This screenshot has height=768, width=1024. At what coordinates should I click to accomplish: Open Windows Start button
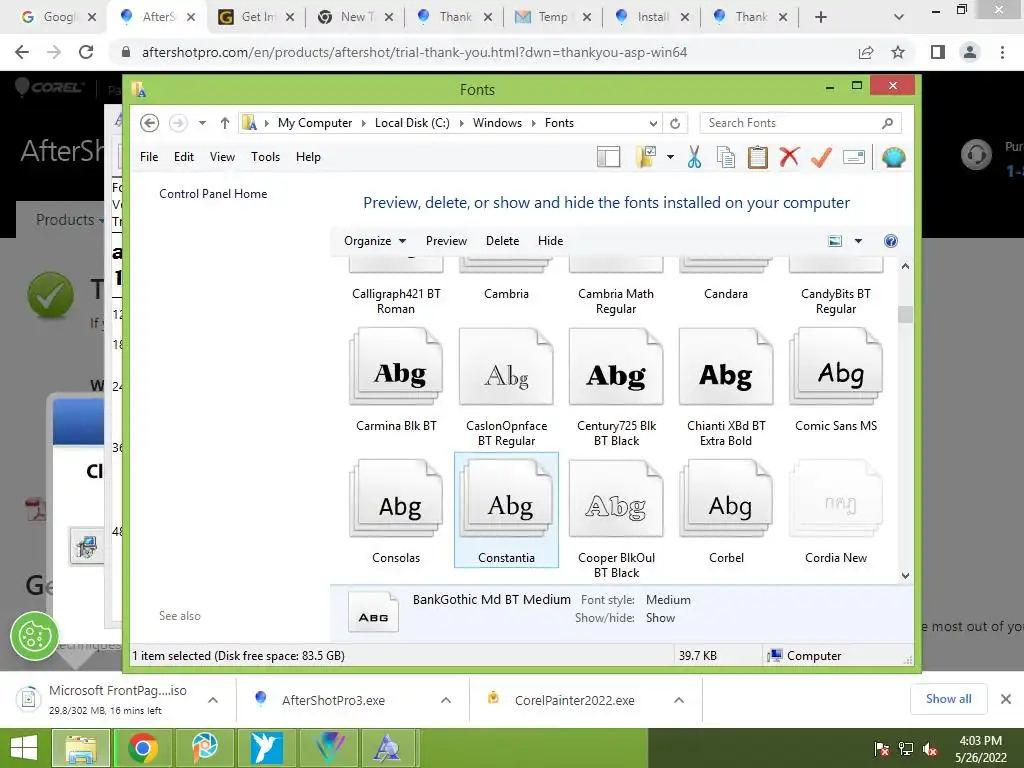[x=24, y=748]
